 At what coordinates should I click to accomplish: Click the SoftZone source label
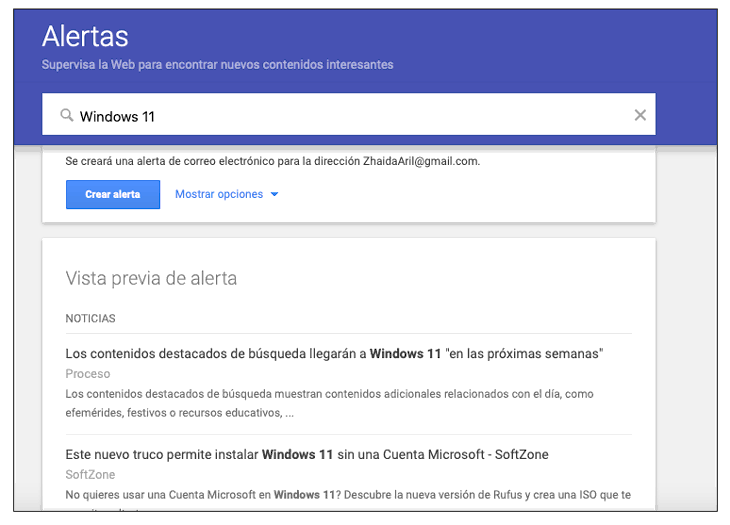click(90, 475)
